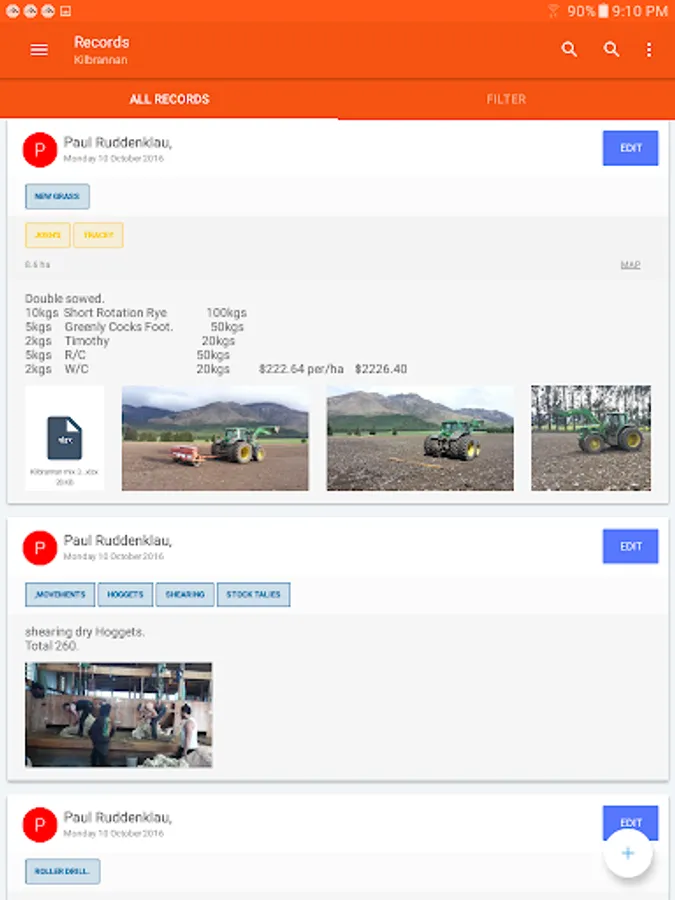Select the SHEARING tag
The width and height of the screenshot is (675, 900).
[x=185, y=595]
